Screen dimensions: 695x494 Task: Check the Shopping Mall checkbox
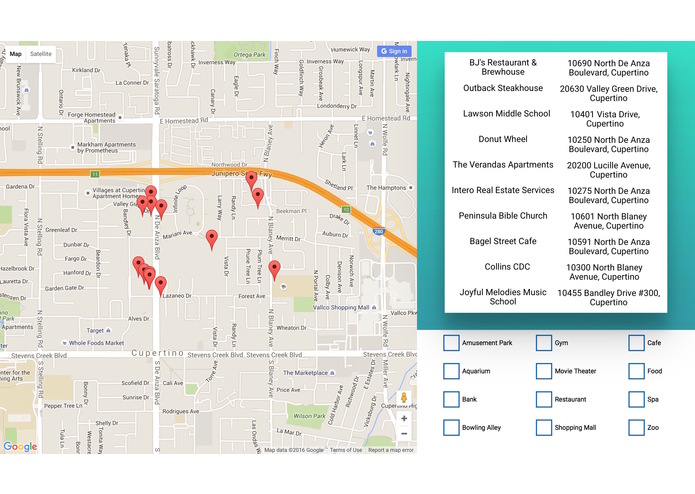coord(544,428)
